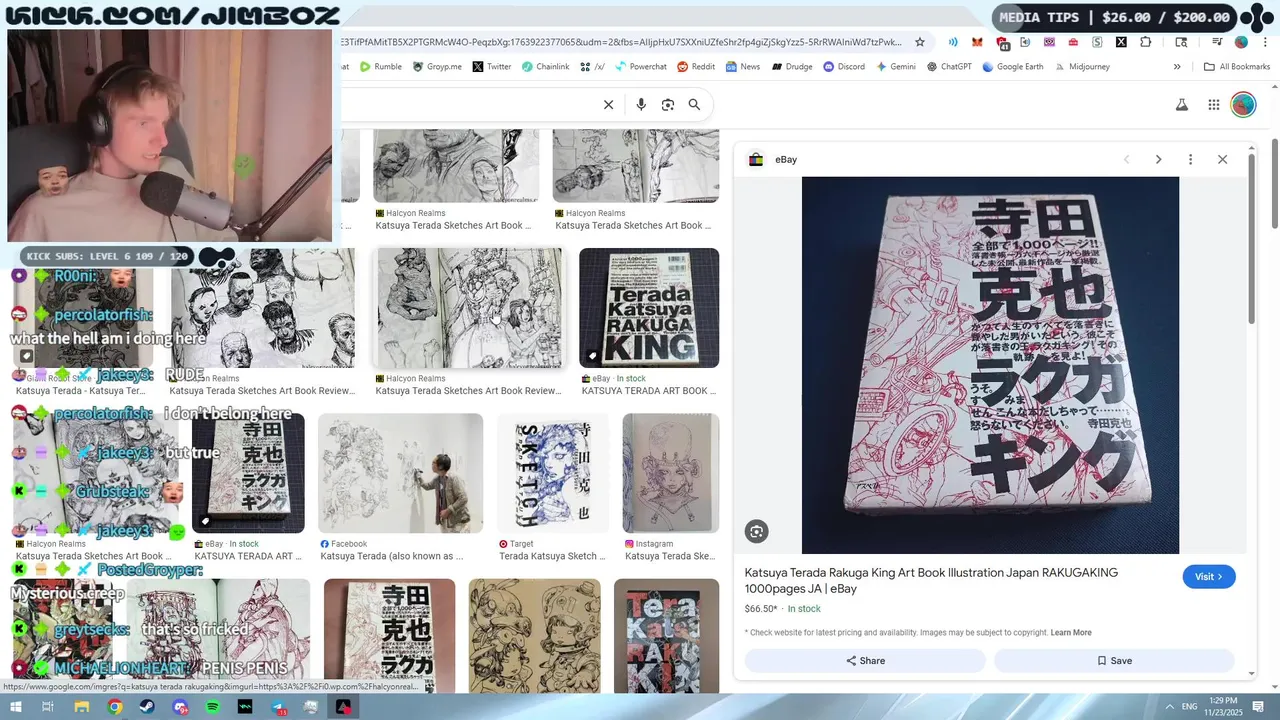Open the Windows Start menu
This screenshot has width=1280, height=720.
point(16,707)
